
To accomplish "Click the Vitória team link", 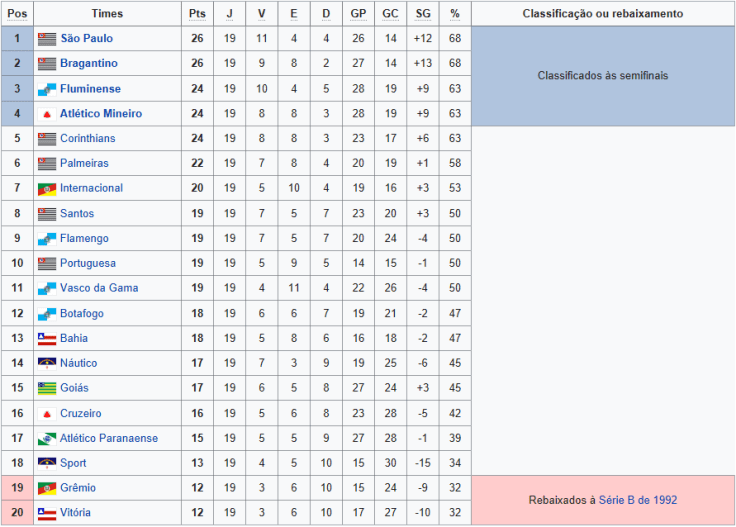I will click(77, 513).
